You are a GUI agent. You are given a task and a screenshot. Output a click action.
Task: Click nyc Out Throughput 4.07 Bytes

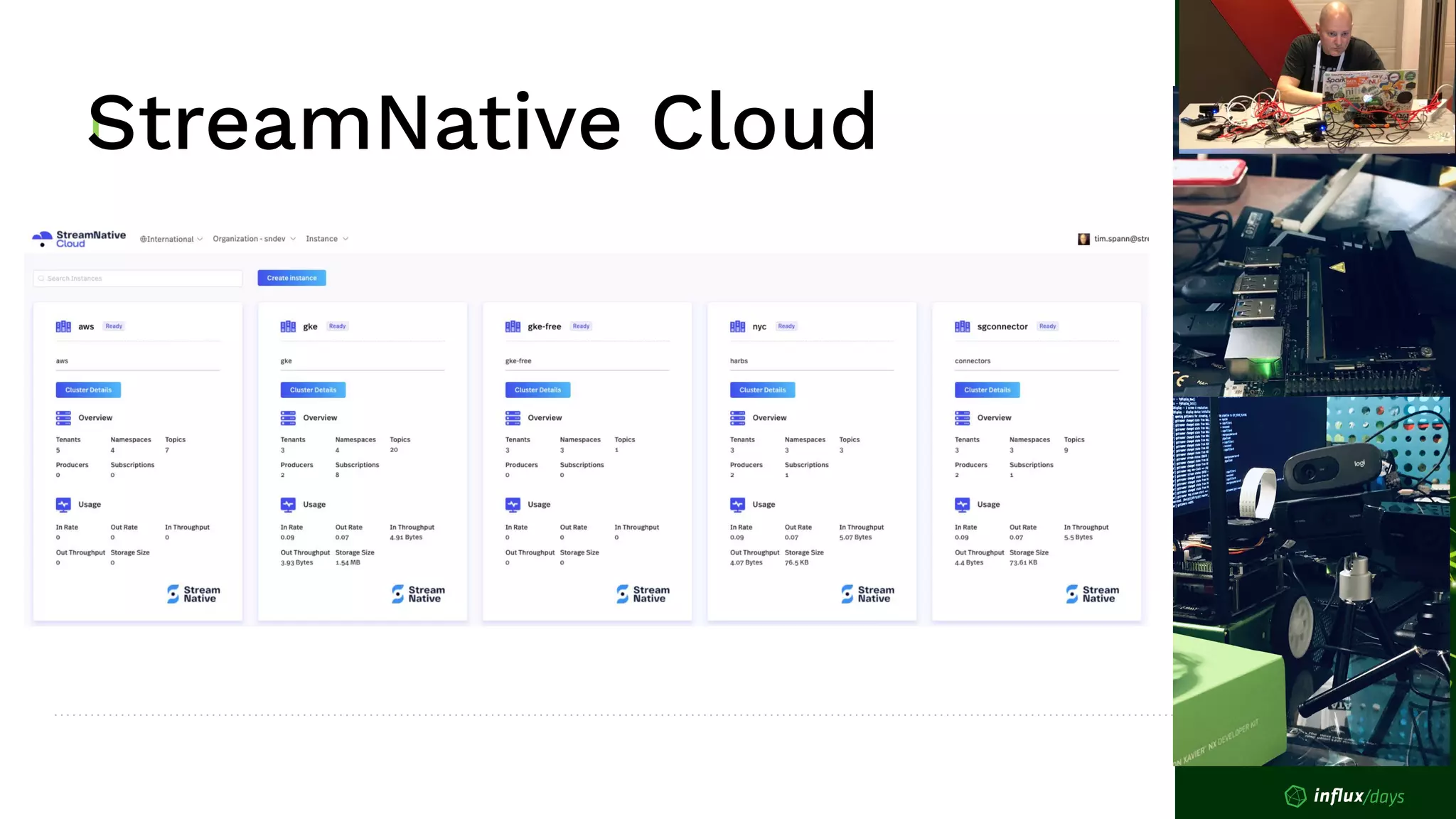746,563
